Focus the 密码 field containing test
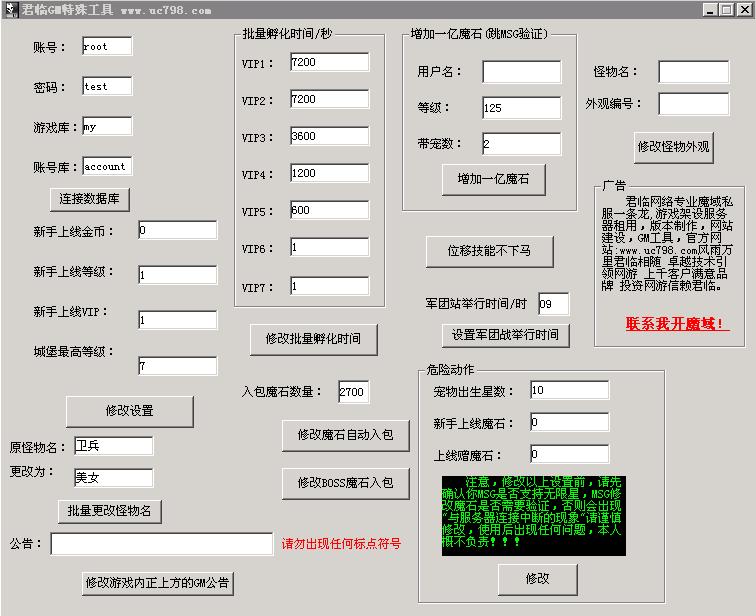 coord(107,86)
